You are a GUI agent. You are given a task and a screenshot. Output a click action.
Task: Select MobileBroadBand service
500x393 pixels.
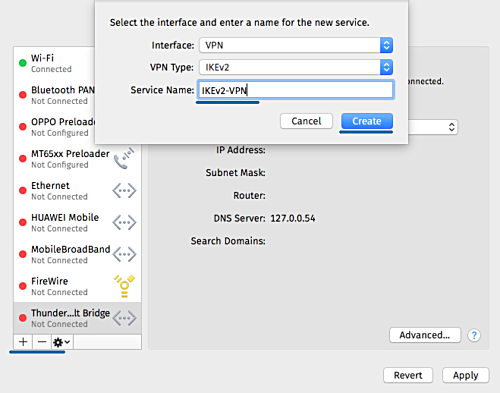[x=77, y=254]
